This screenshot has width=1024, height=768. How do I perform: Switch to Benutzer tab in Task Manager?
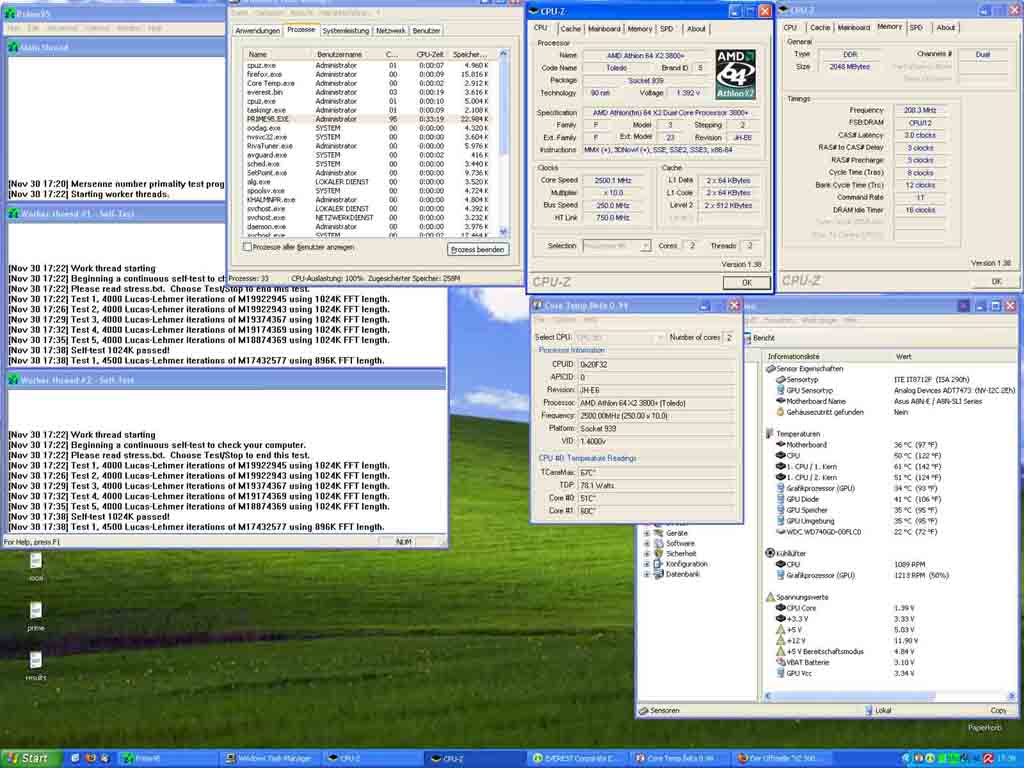tap(426, 31)
